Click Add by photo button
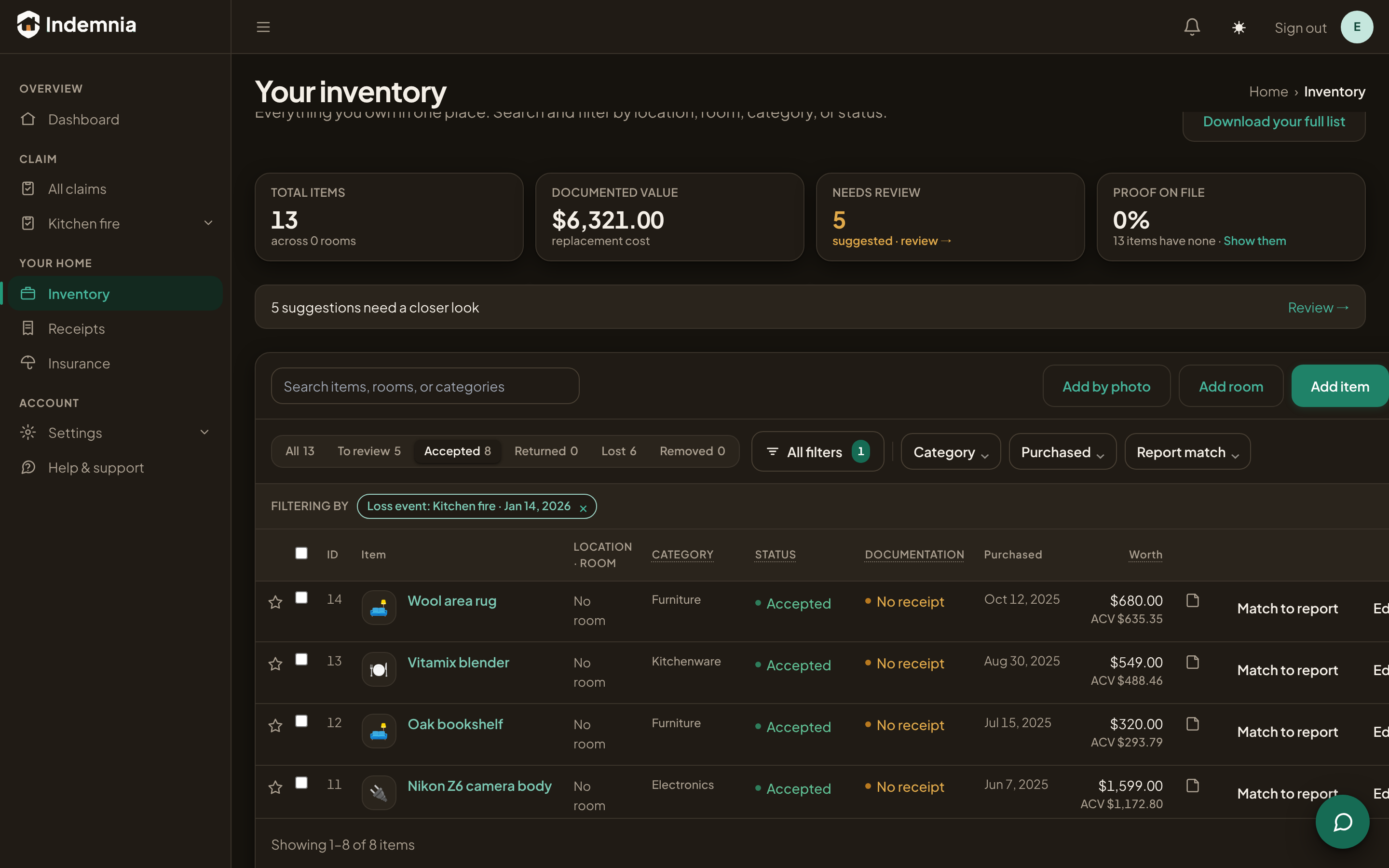Viewport: 1389px width, 868px height. [1106, 386]
